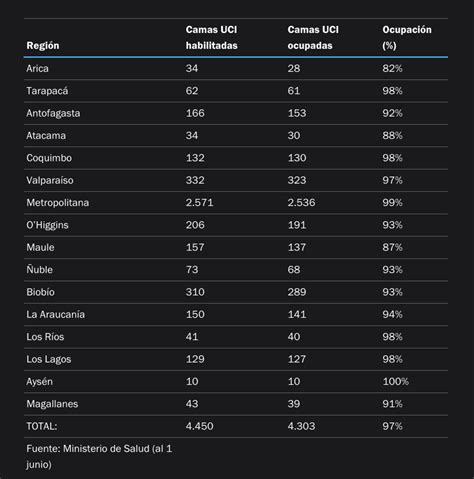Select Biobío's 289 occupied beds value

pyautogui.click(x=297, y=292)
